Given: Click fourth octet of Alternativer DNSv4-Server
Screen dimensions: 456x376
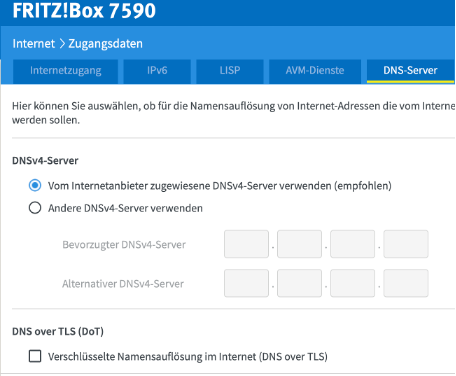Looking at the screenshot, I should tap(406, 283).
